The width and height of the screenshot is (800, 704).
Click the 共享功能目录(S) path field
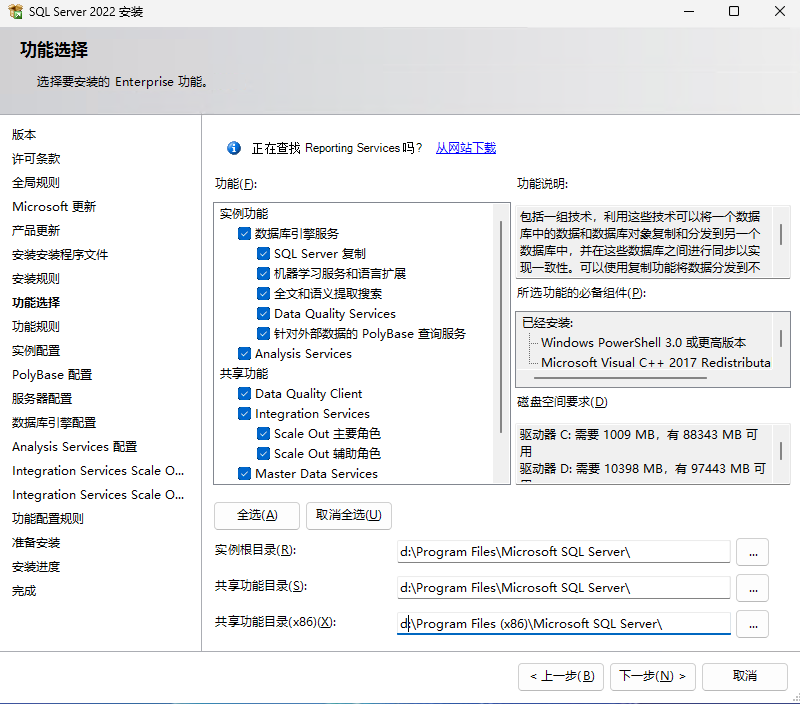tap(563, 588)
